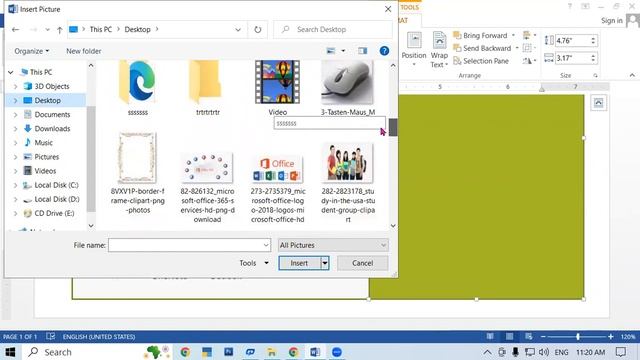Open the All Pictures file type dropdown
Screen dimensions: 640x360
(333, 245)
